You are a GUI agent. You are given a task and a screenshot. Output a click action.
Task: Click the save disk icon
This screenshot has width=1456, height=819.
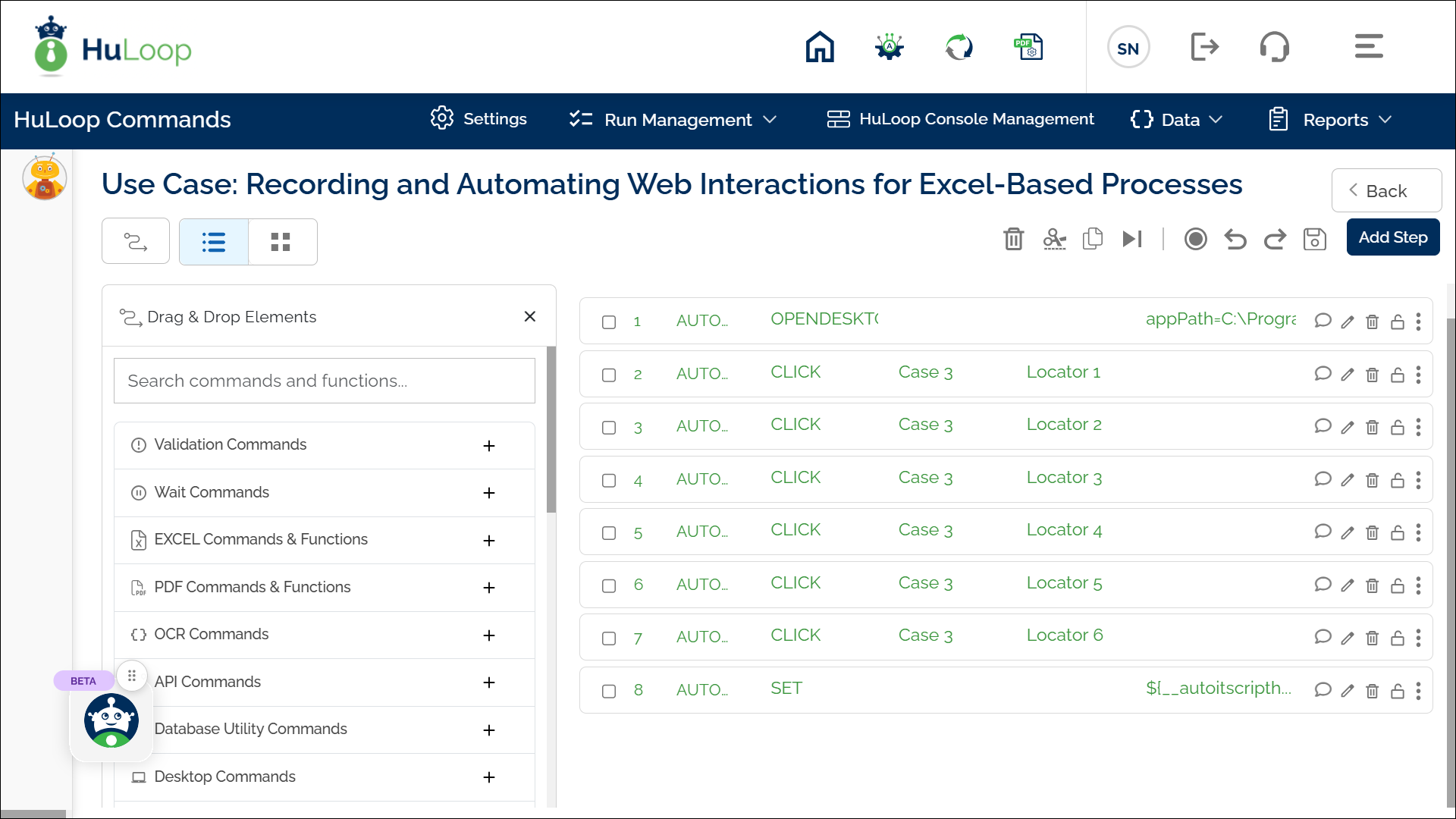click(x=1314, y=239)
